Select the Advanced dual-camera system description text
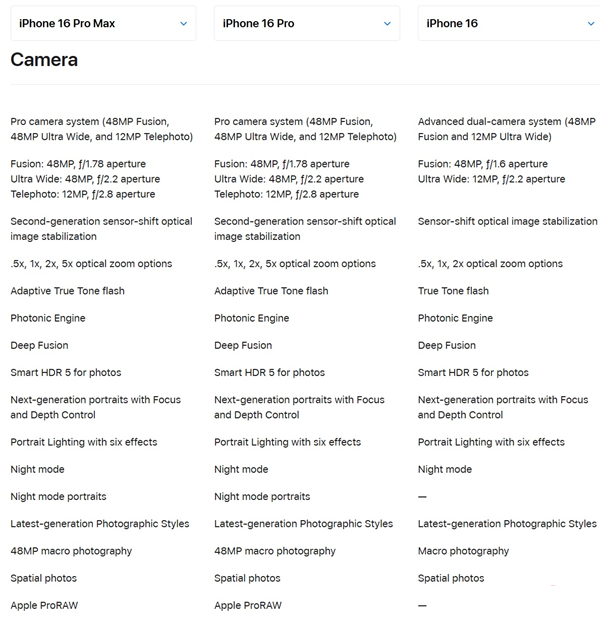 pos(506,129)
